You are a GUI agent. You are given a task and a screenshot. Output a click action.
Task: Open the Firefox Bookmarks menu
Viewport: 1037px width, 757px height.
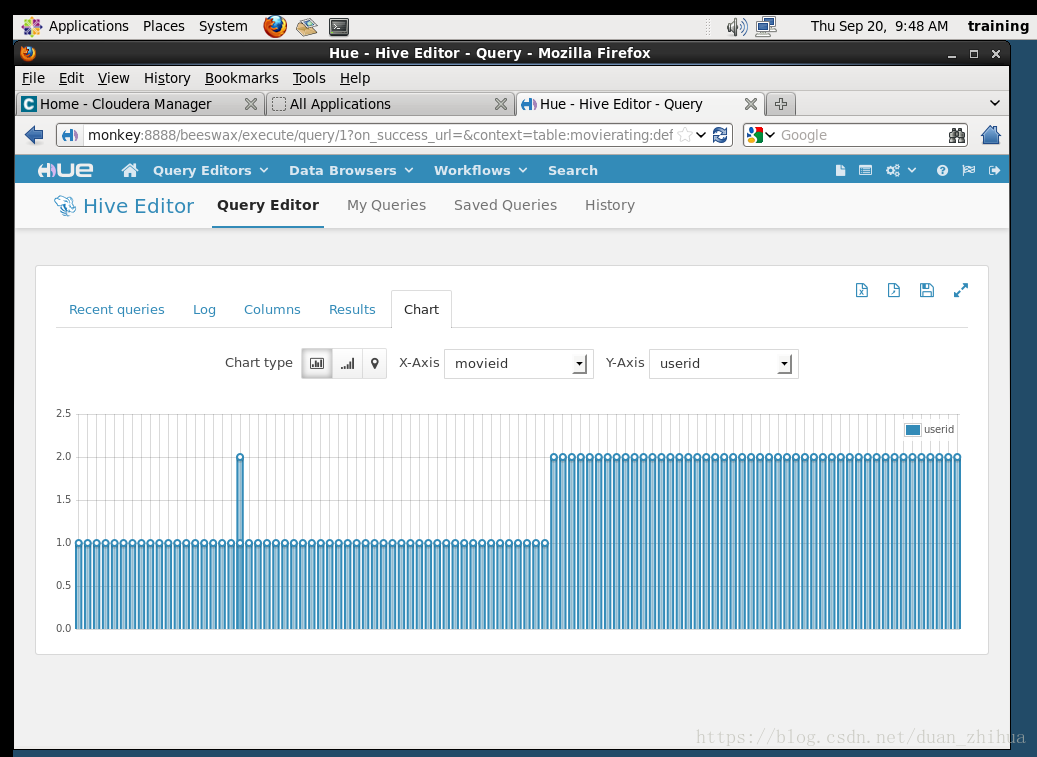(x=241, y=78)
